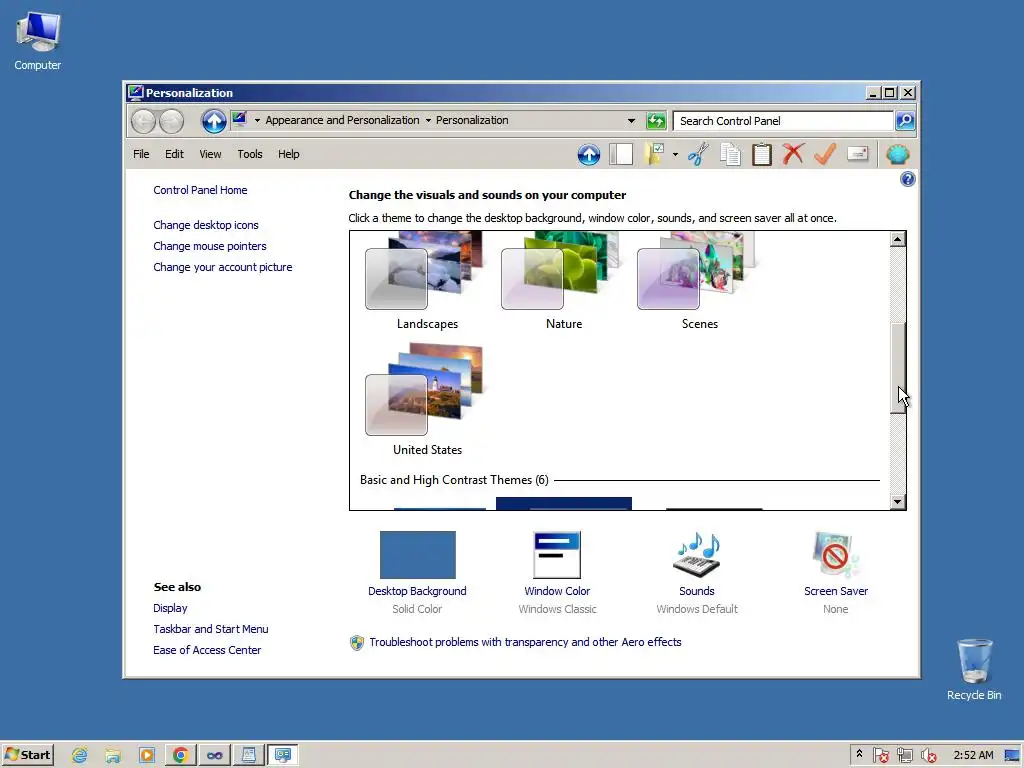Click the network tray icon
Screen dimensions: 1024x768
904,756
